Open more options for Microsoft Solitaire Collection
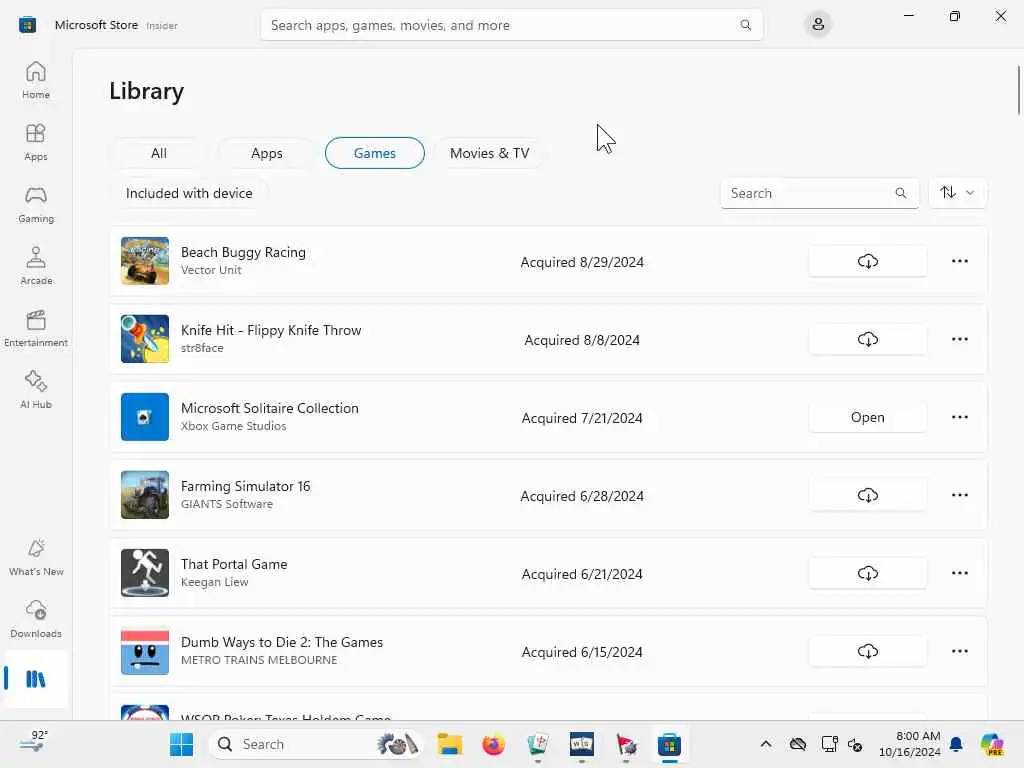1024x768 pixels. 959,417
